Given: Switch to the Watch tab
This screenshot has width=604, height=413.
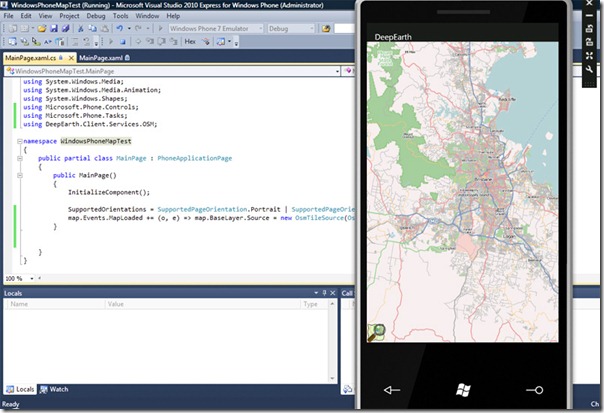Looking at the screenshot, I should pyautogui.click(x=54, y=389).
